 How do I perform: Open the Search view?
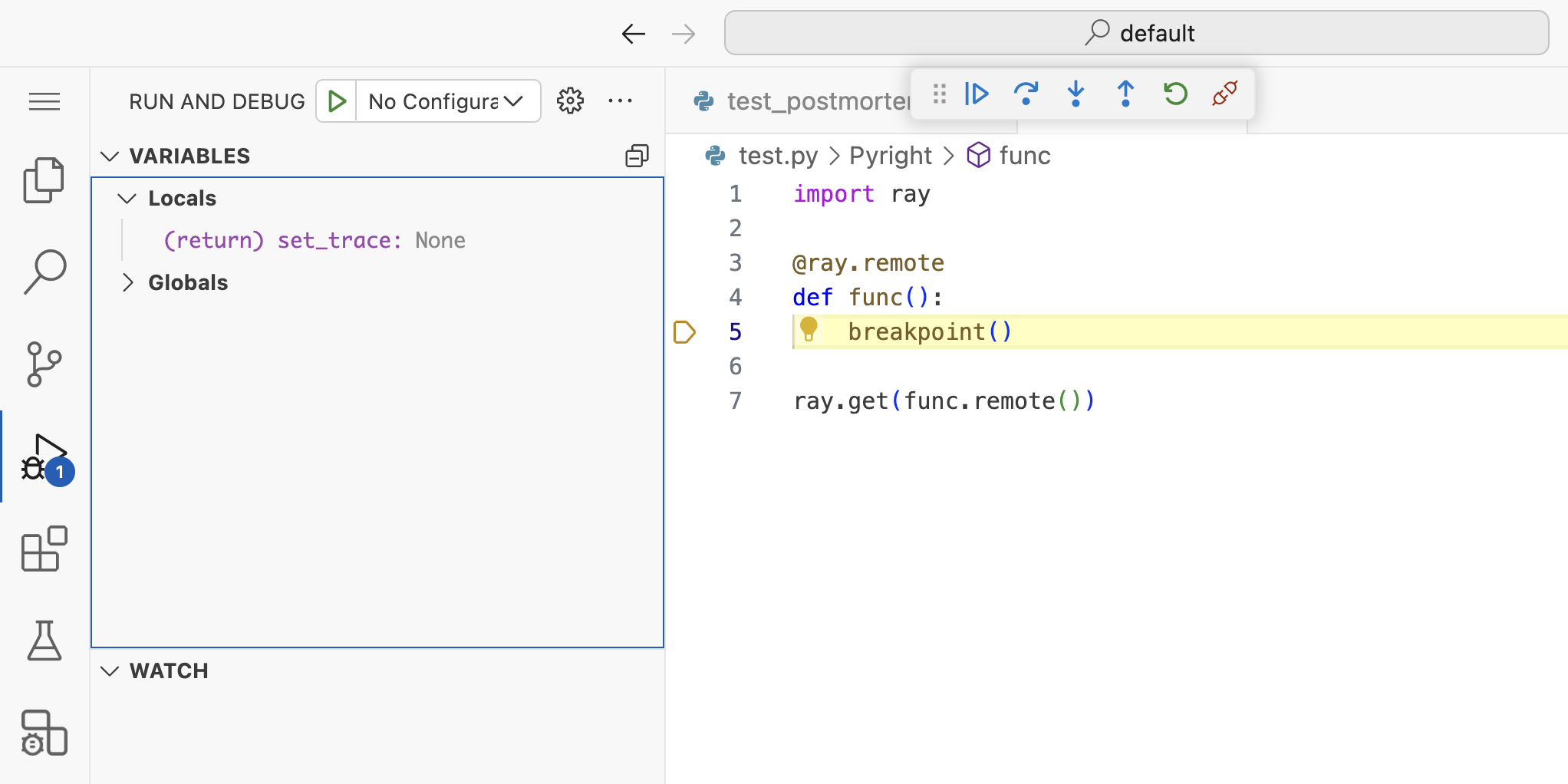pyautogui.click(x=44, y=272)
